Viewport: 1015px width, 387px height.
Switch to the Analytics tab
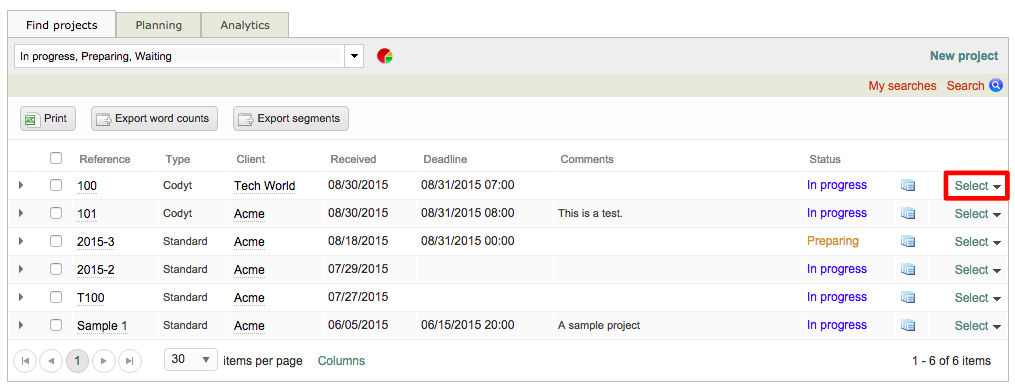click(245, 25)
